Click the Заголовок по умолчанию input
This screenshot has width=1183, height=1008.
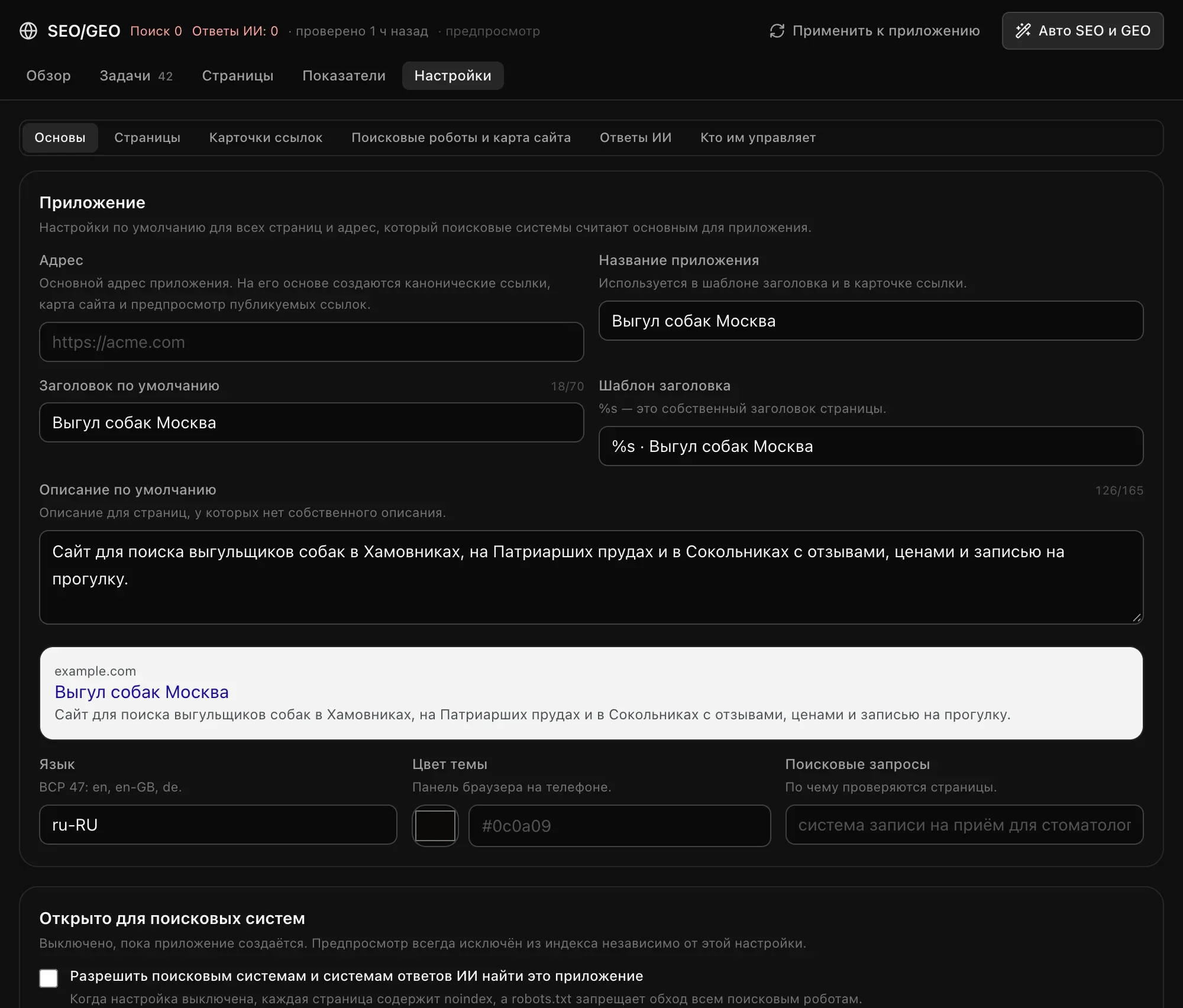312,422
